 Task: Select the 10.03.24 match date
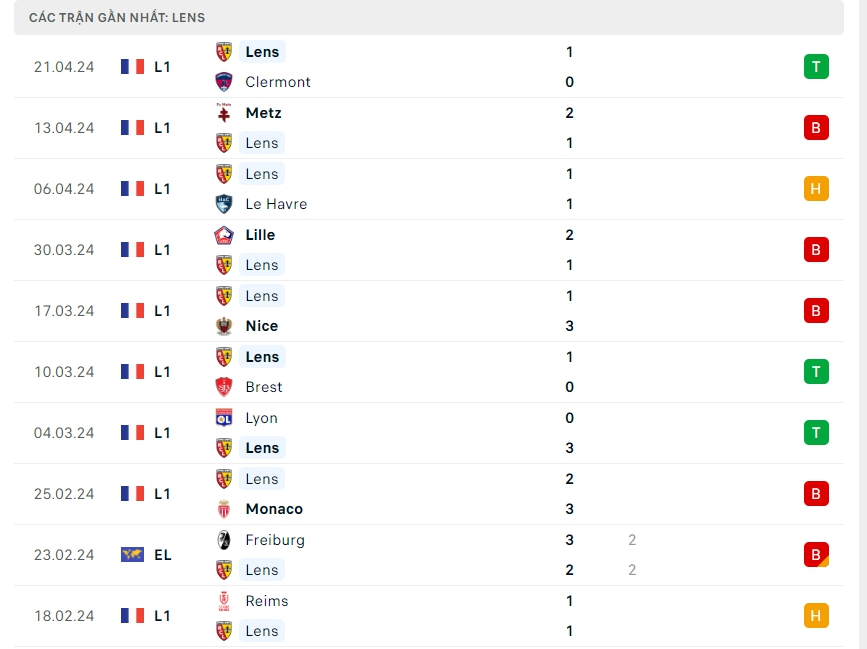tap(64, 372)
